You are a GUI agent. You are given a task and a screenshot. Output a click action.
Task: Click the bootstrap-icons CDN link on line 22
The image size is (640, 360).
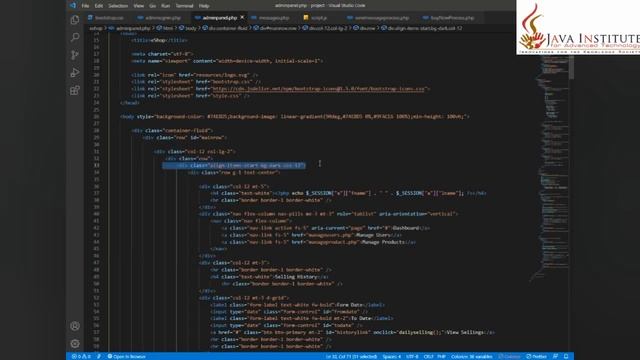point(319,89)
